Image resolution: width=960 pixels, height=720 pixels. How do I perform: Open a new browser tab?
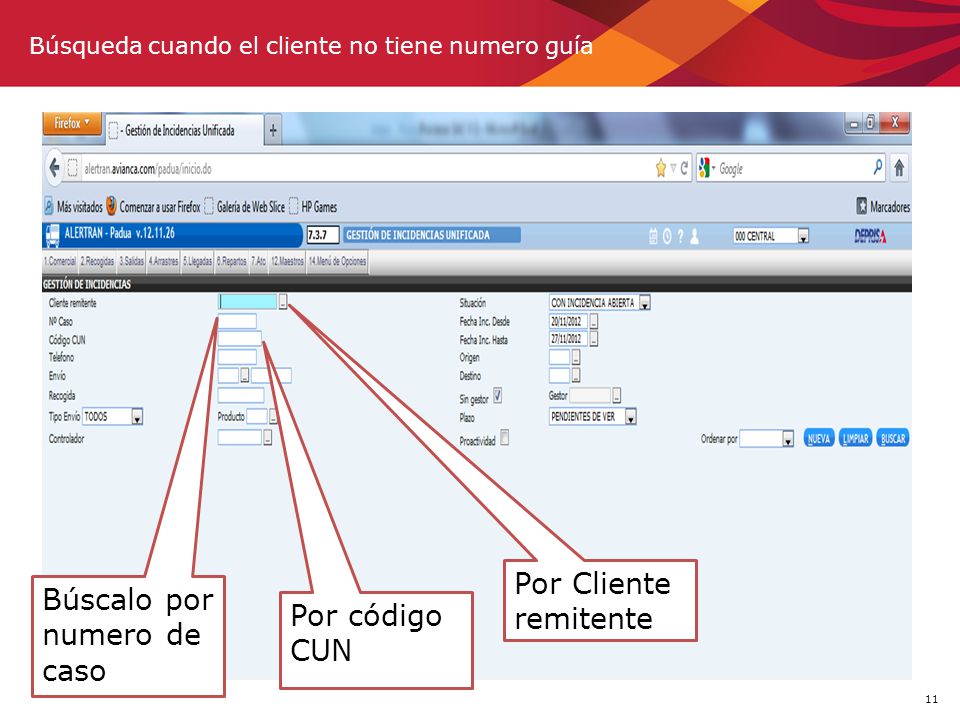(x=273, y=130)
